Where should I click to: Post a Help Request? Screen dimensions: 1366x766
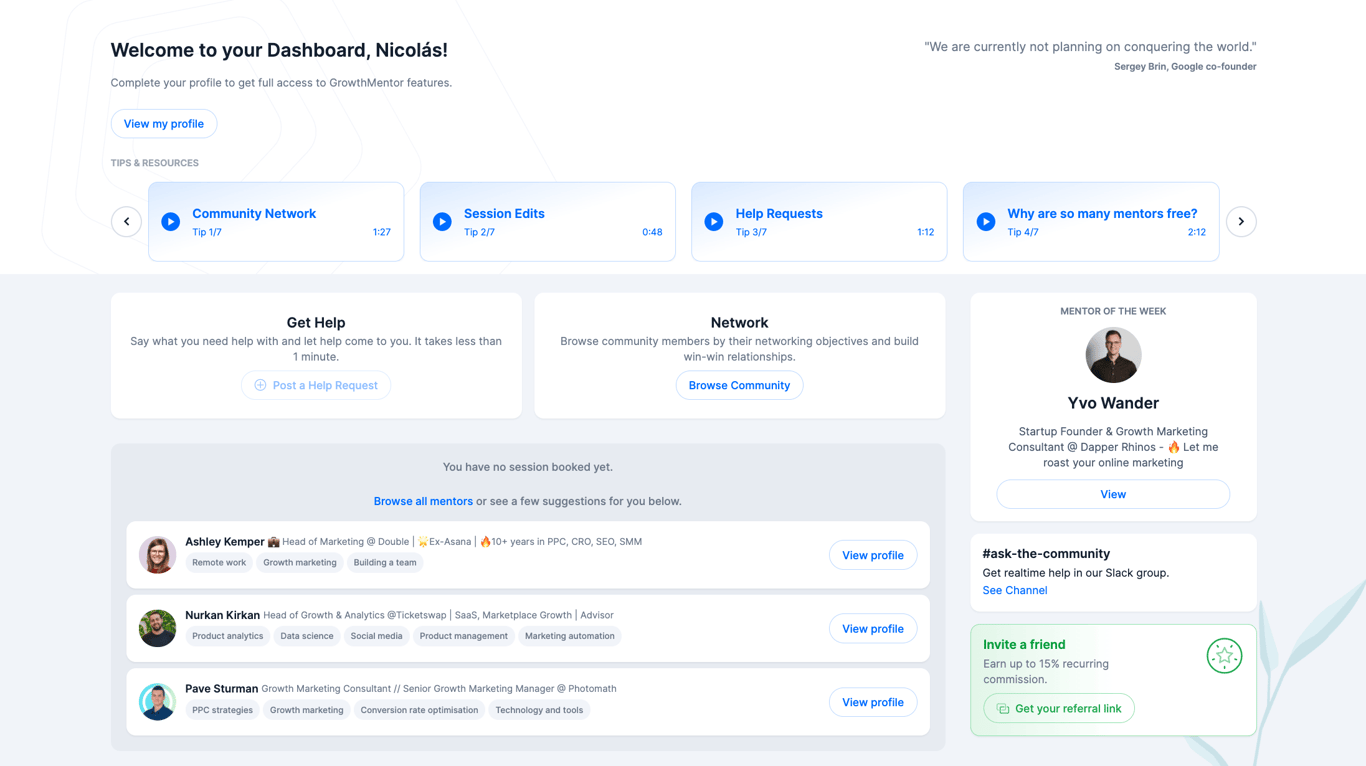pos(316,385)
